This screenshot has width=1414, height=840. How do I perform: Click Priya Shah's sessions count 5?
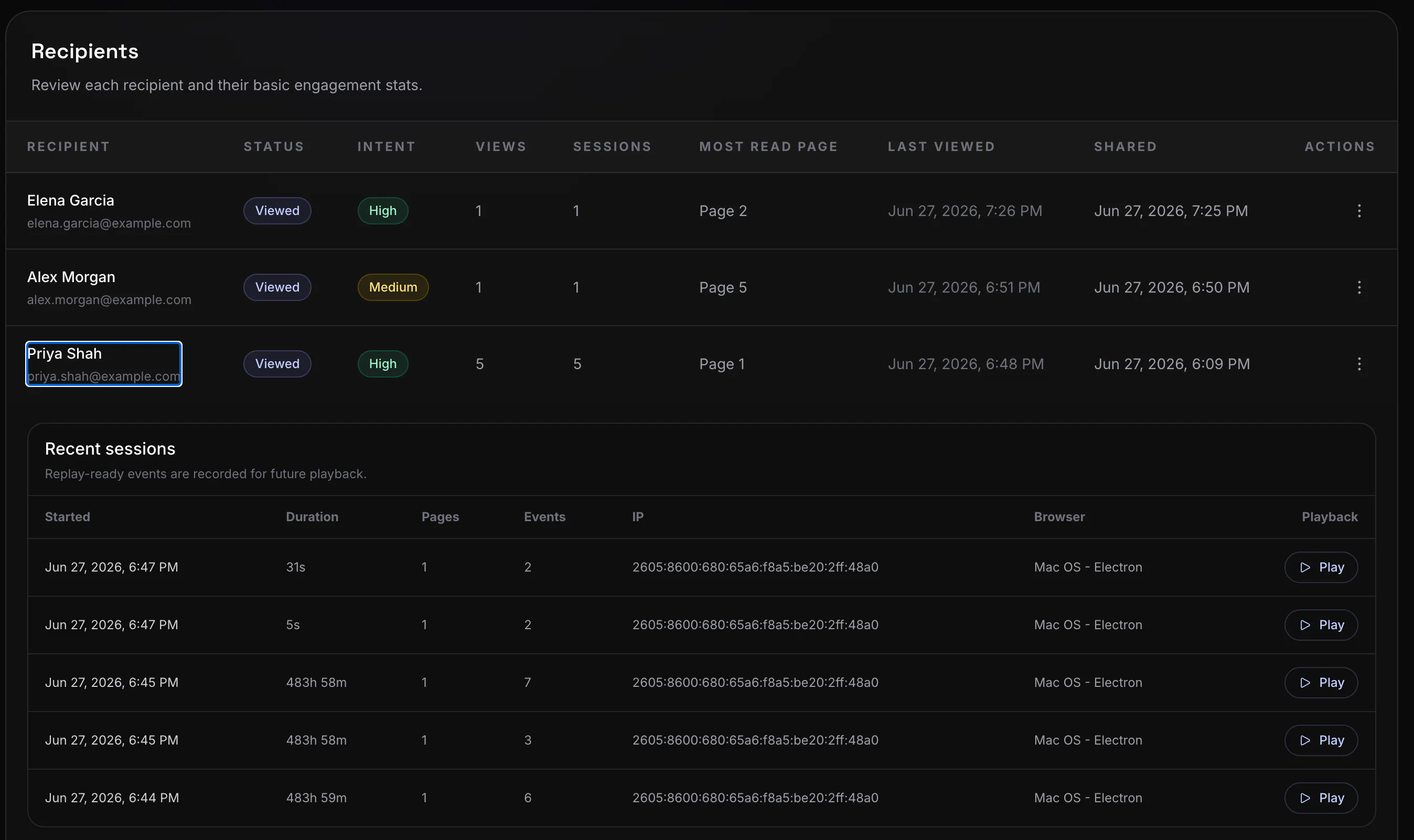click(x=577, y=363)
